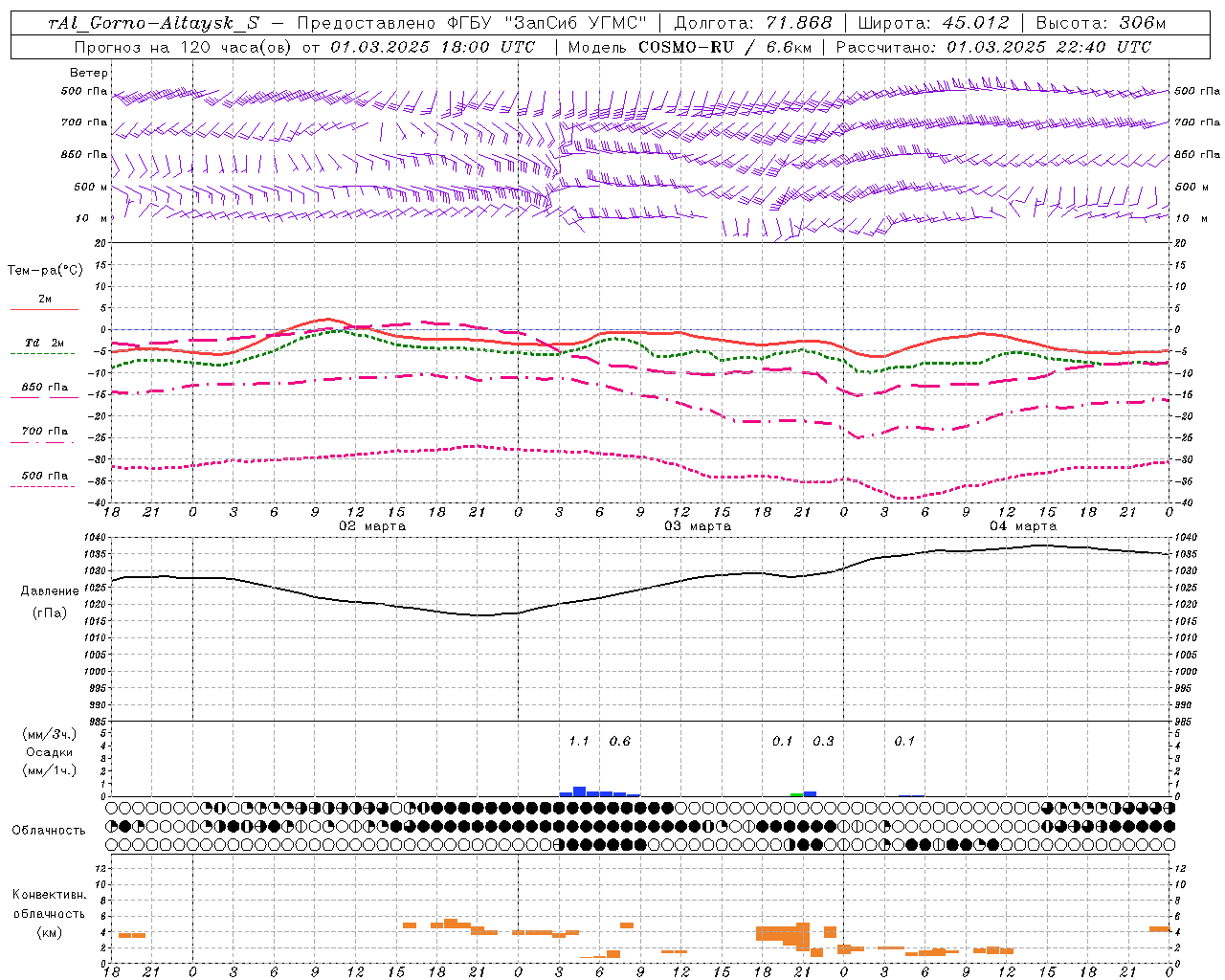This screenshot has width=1225, height=980.
Task: Select the forecast start time 01.03.2025 18:00 UTC
Action: pos(433,47)
